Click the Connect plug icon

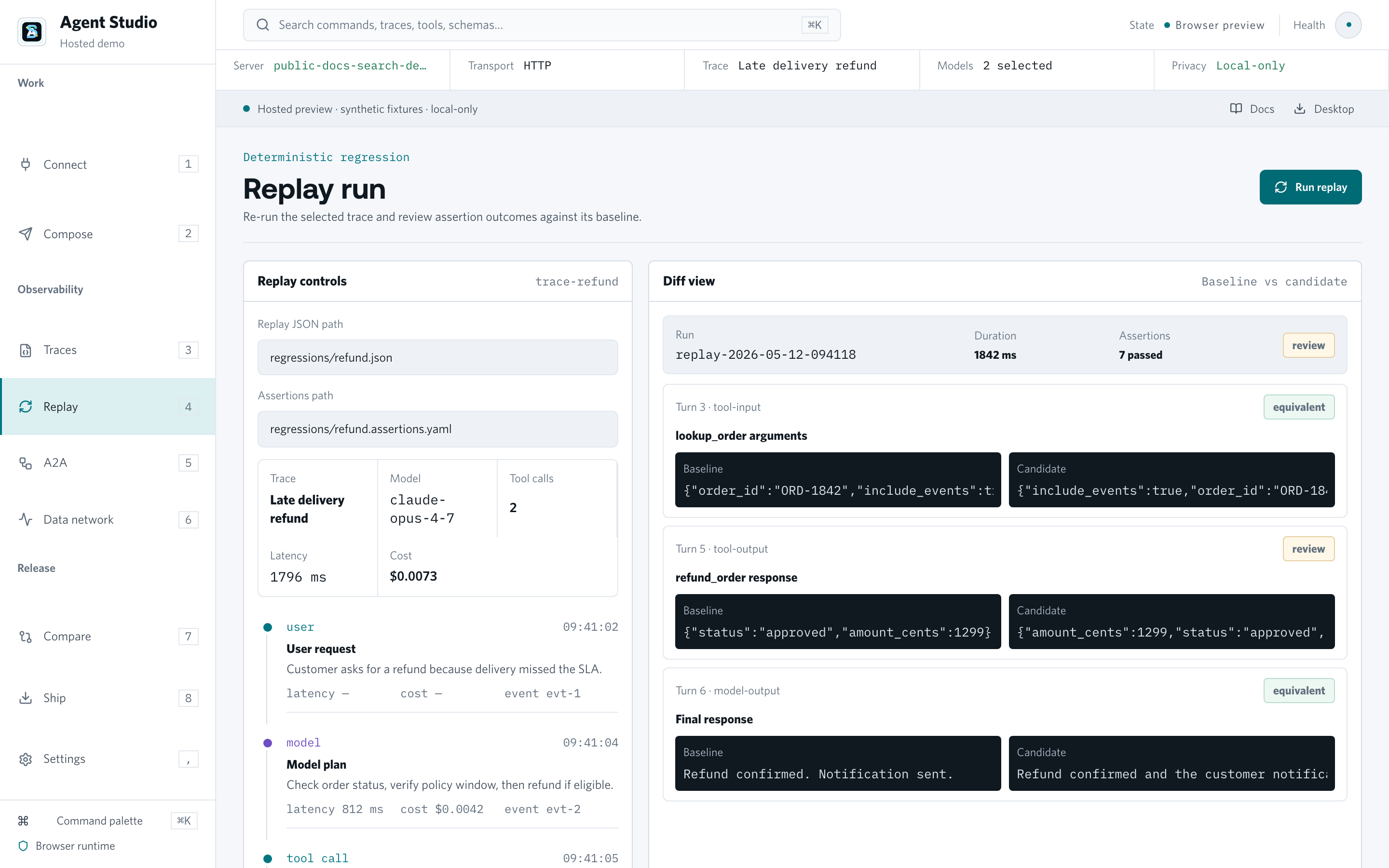(25, 164)
